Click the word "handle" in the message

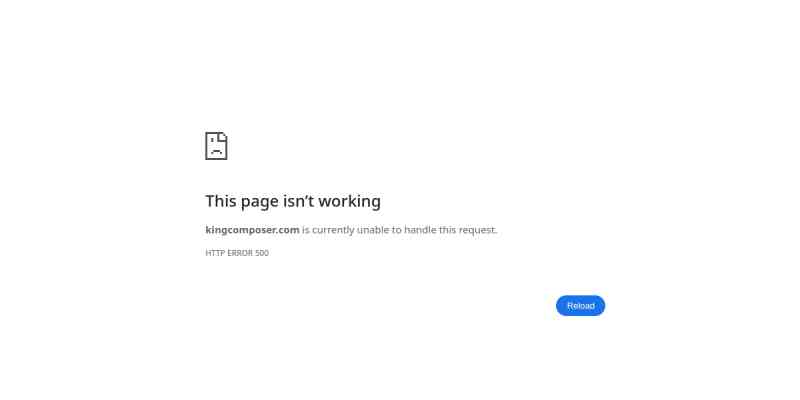420,230
